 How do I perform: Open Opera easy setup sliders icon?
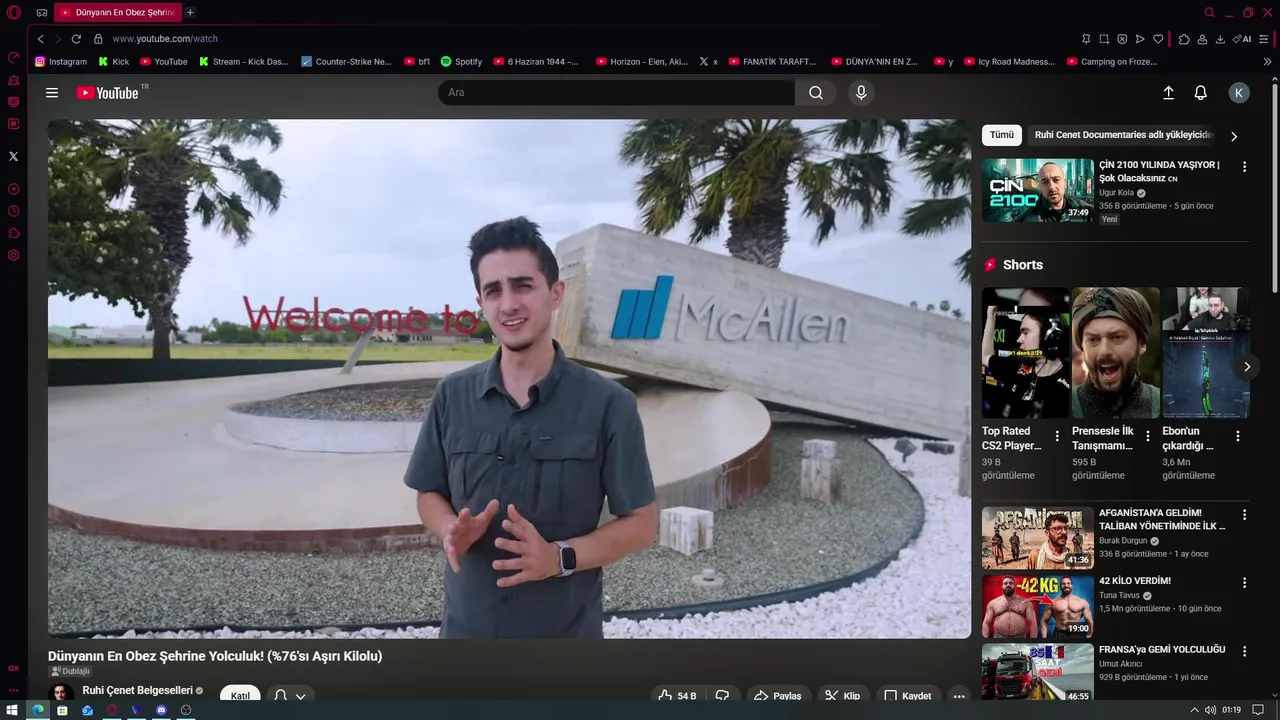pos(1264,39)
